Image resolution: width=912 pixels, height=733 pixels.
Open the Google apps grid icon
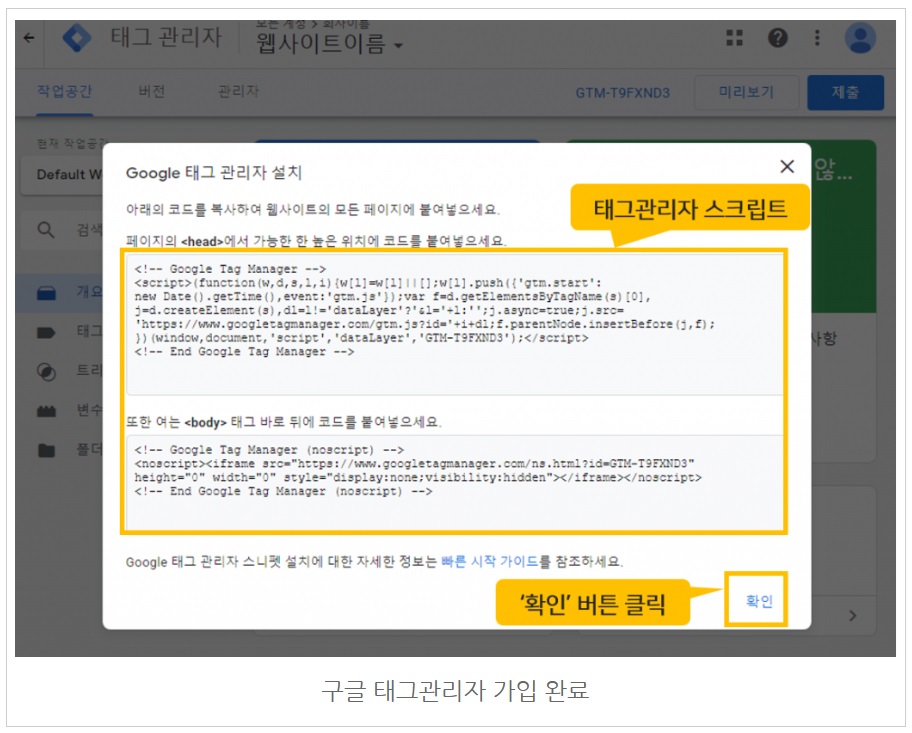[735, 38]
